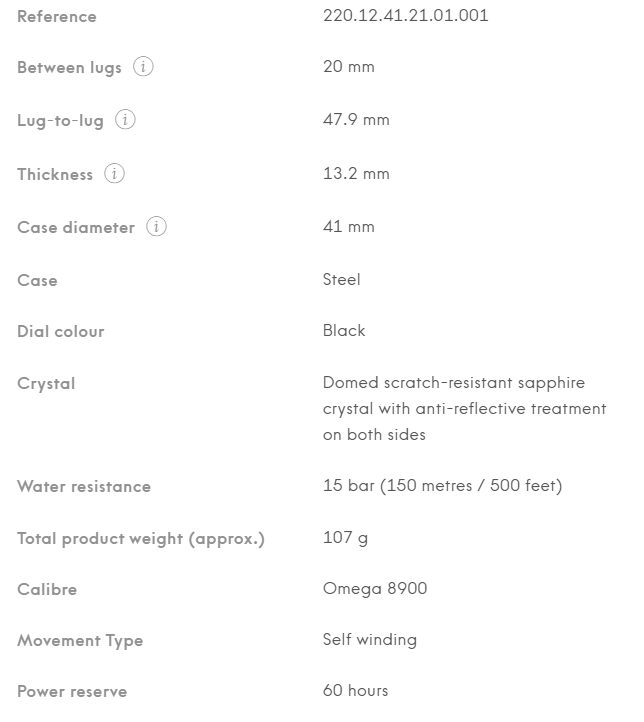Image resolution: width=644 pixels, height=722 pixels.
Task: Click the Omega 8900 calibre value
Action: coord(375,589)
